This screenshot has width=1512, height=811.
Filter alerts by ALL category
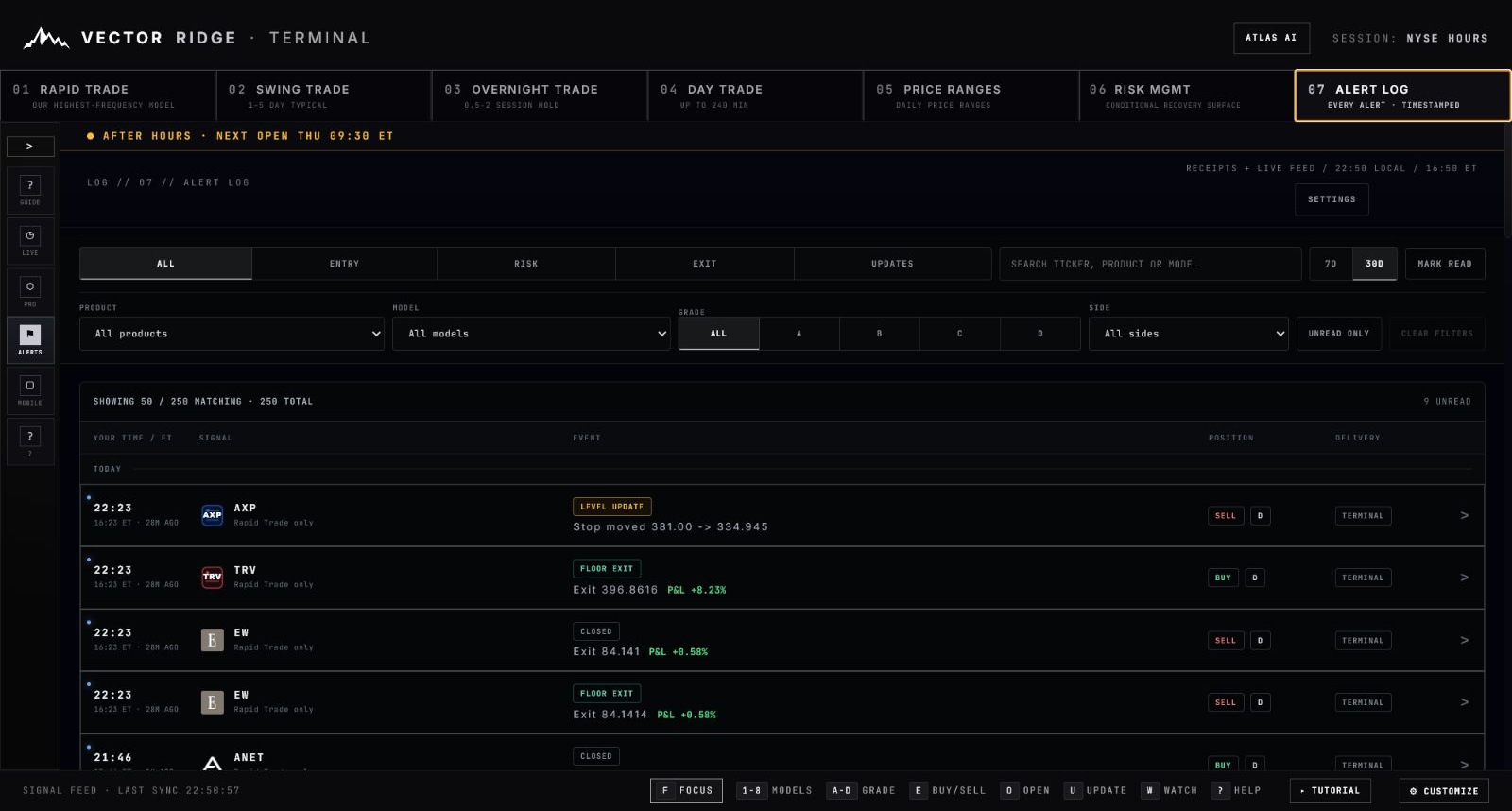(x=165, y=264)
